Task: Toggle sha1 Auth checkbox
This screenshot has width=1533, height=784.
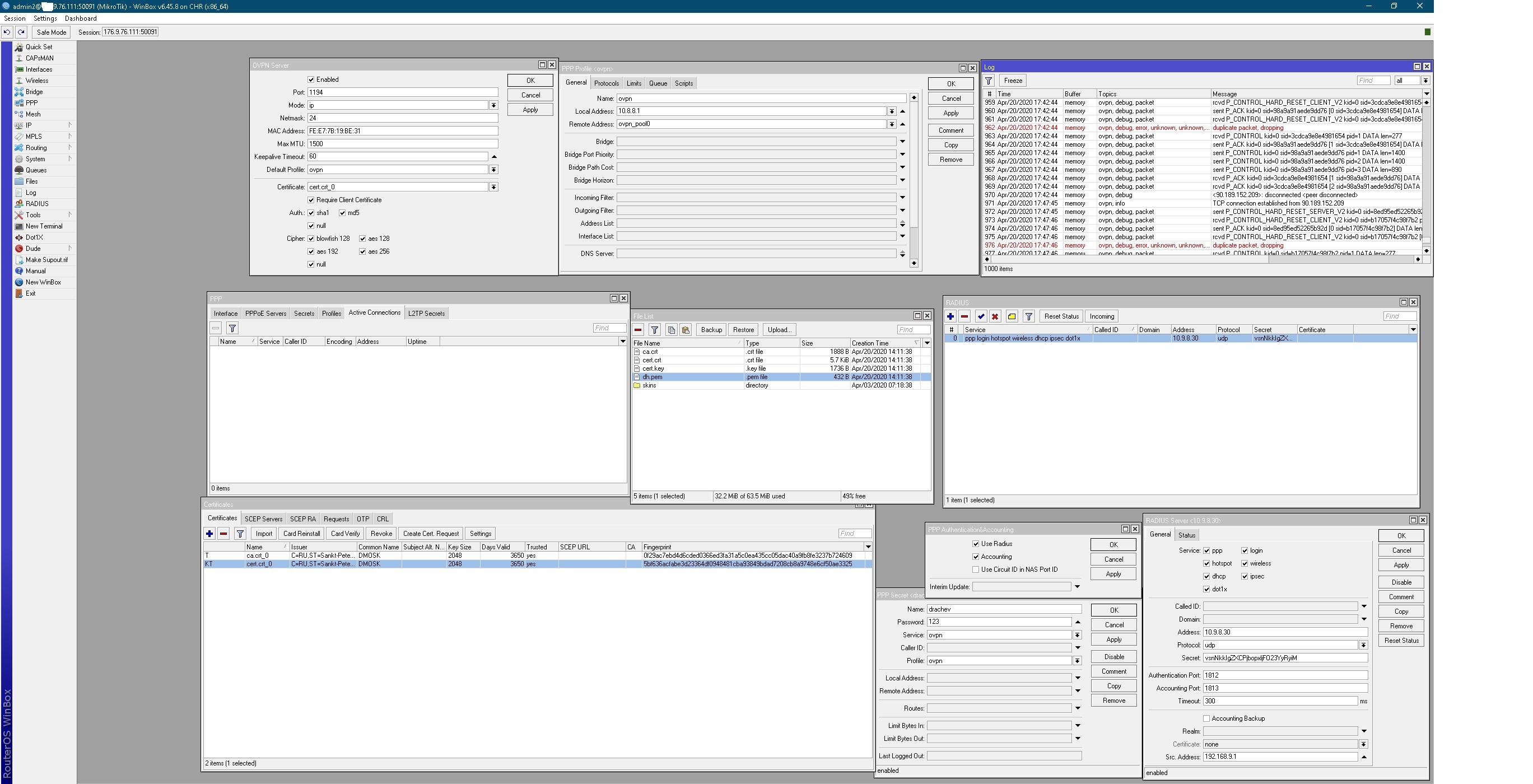Action: pos(311,213)
